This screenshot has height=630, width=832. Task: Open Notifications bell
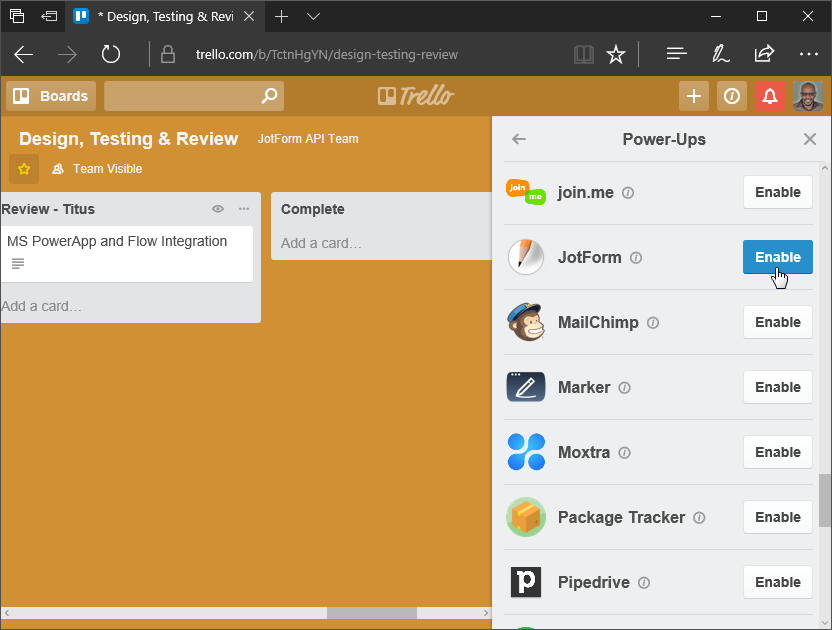coord(769,96)
